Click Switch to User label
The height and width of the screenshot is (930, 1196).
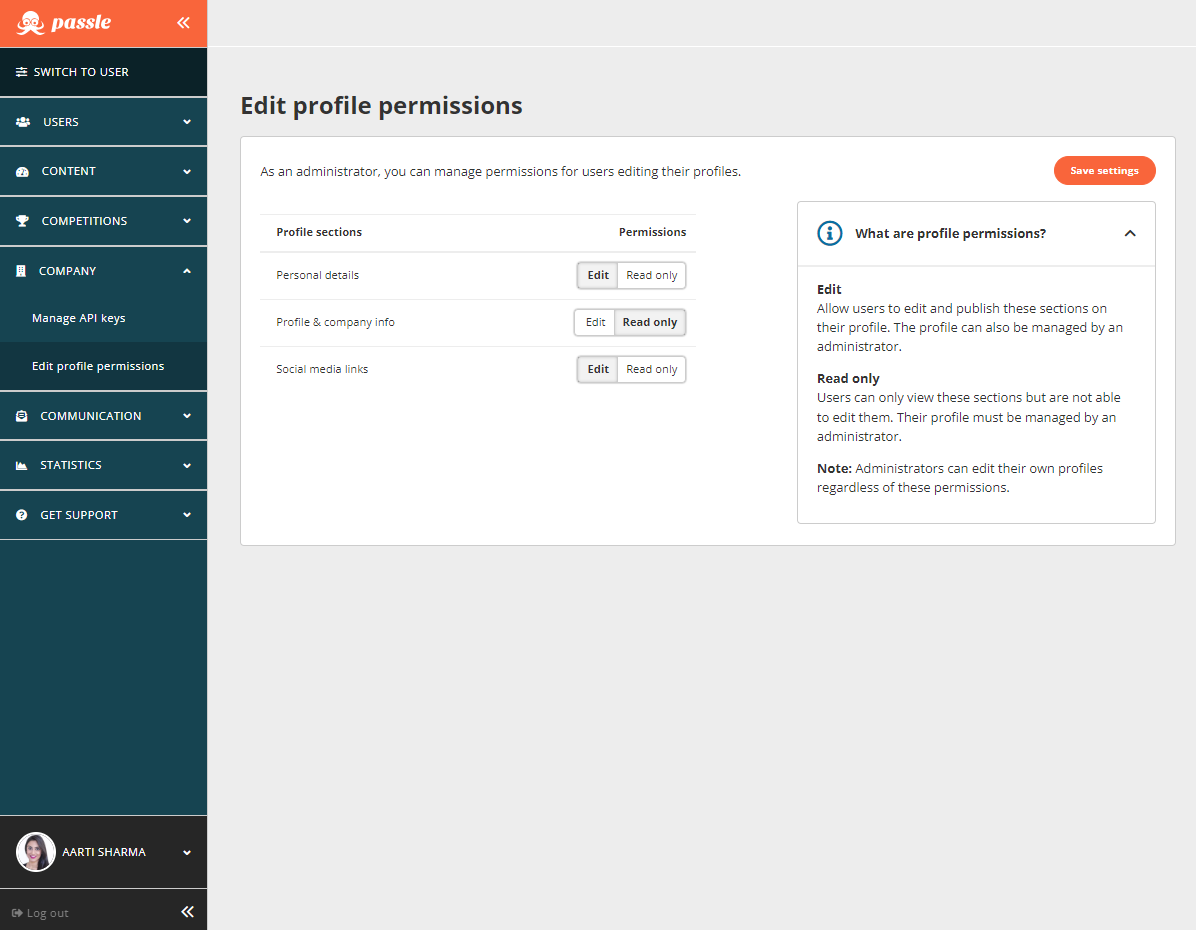pos(81,72)
